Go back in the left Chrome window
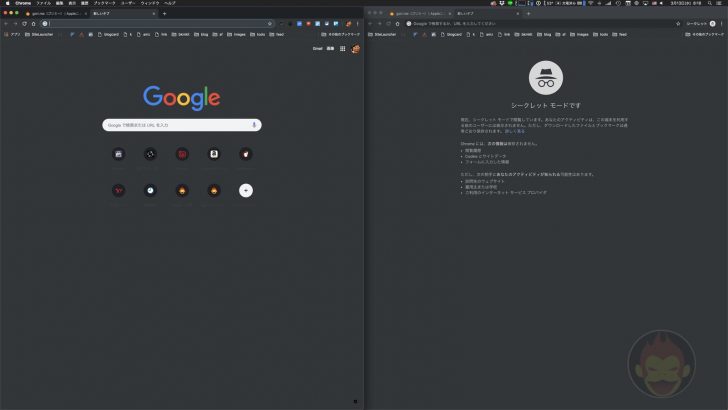 6,24
